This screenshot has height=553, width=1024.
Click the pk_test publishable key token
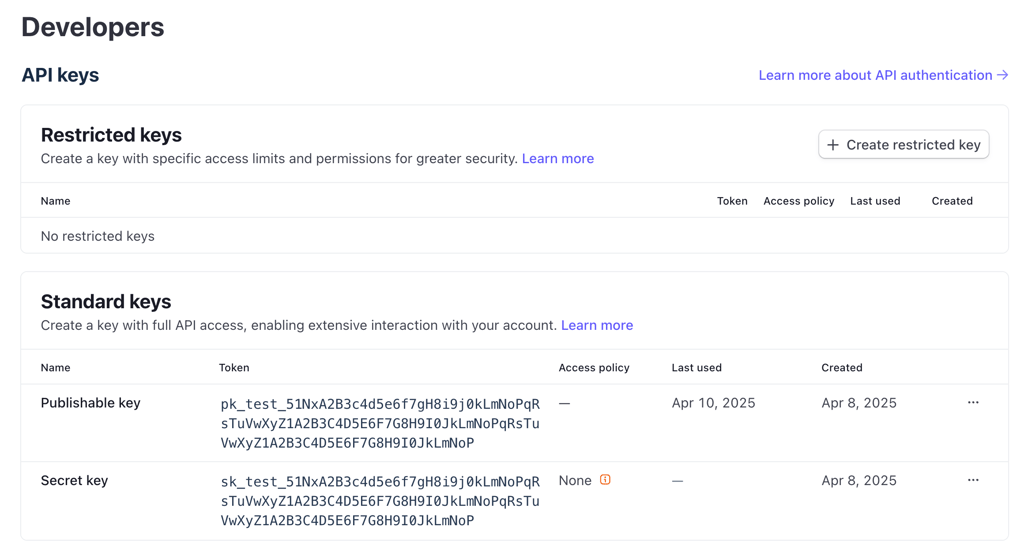pos(380,423)
